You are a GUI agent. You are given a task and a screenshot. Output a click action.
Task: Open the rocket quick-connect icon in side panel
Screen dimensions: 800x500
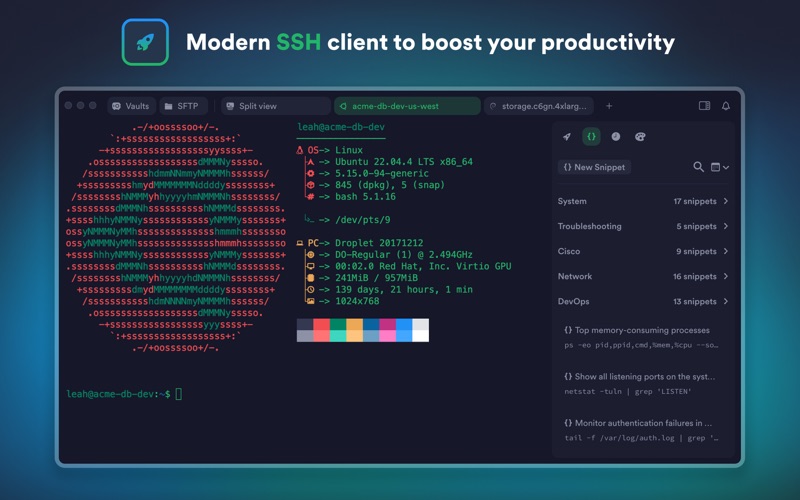click(567, 137)
